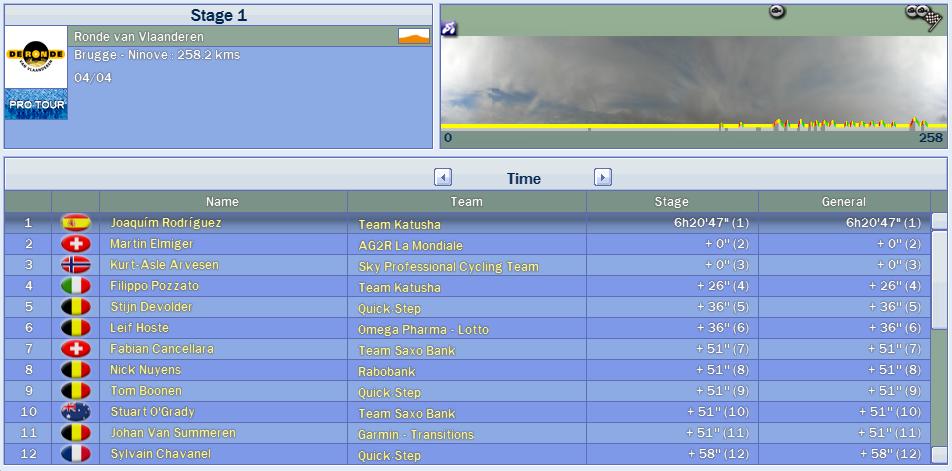
Task: Click the orange hilly stage type icon
Action: coord(414,36)
